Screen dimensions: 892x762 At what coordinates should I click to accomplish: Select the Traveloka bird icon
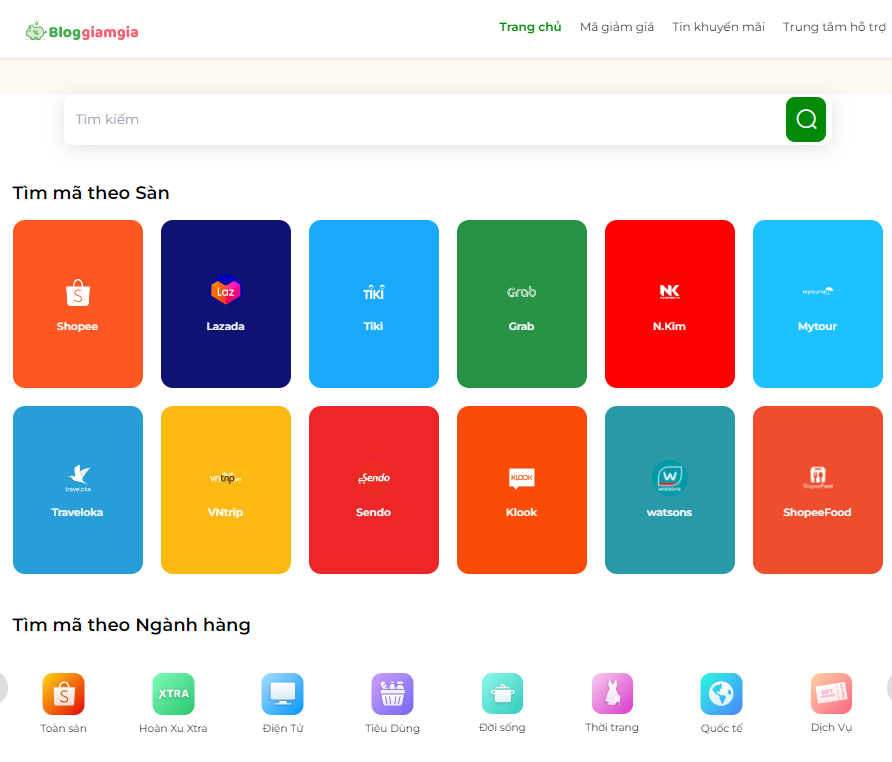point(78,477)
